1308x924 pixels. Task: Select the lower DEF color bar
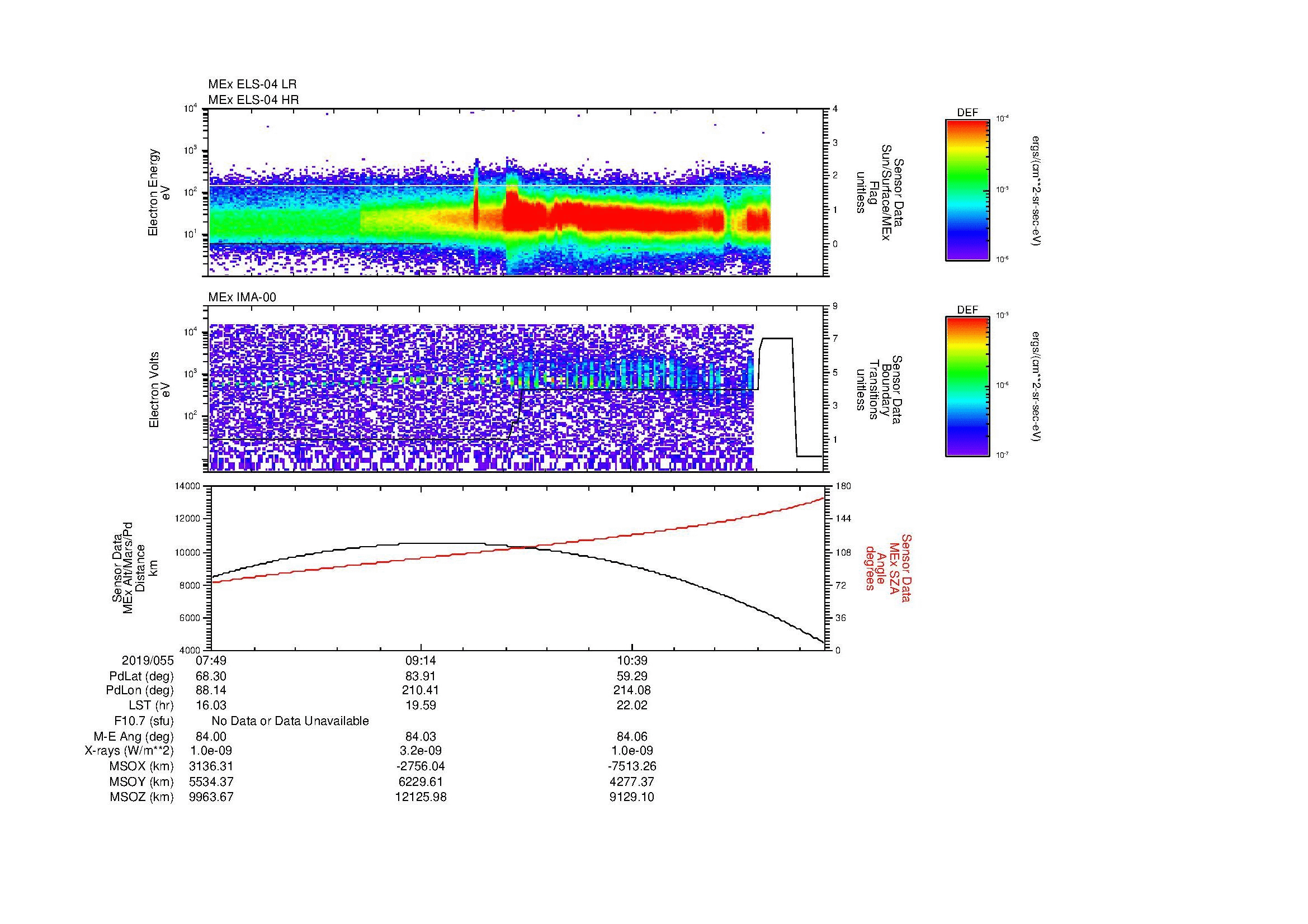[967, 387]
